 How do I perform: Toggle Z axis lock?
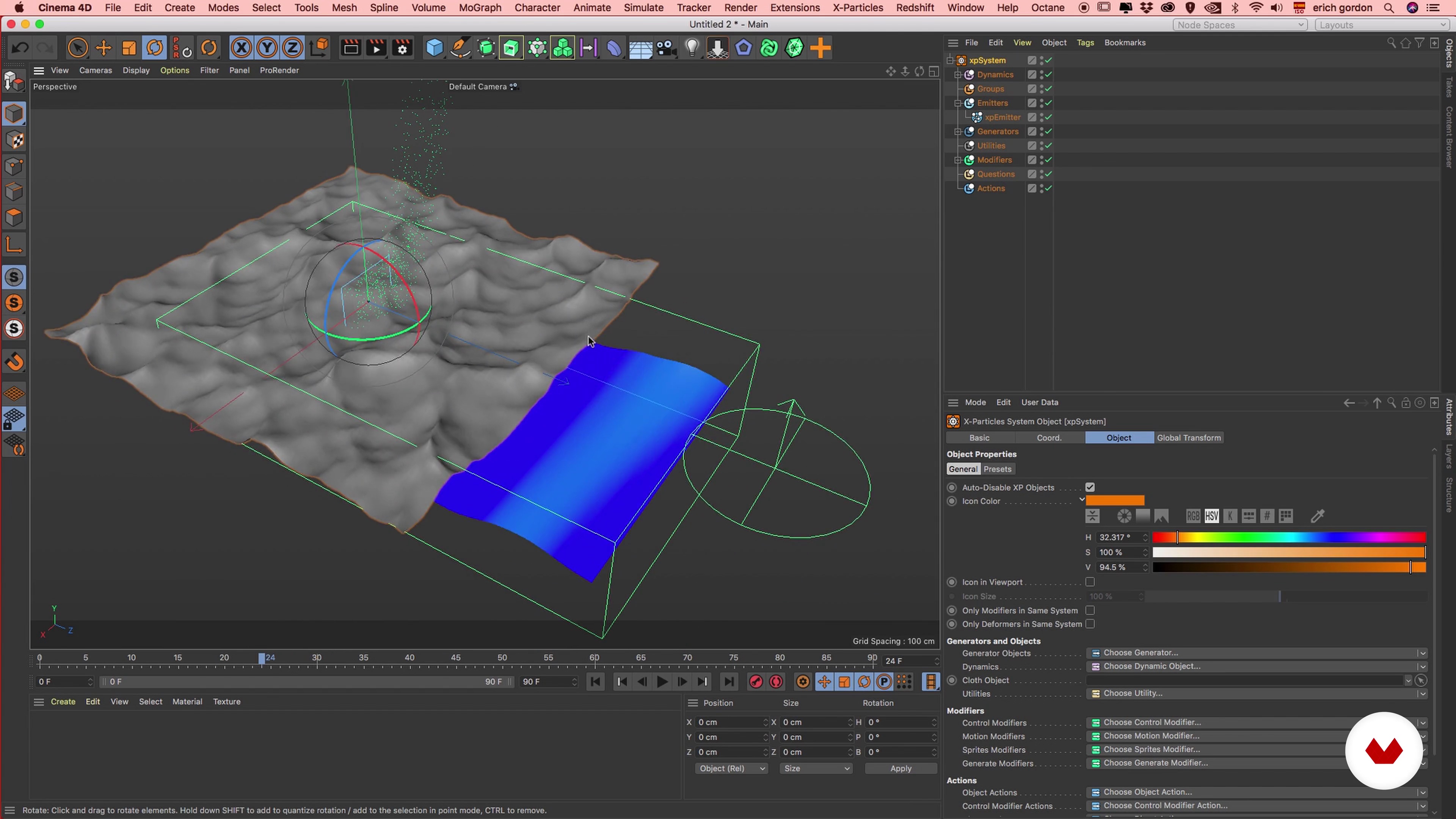tap(292, 48)
